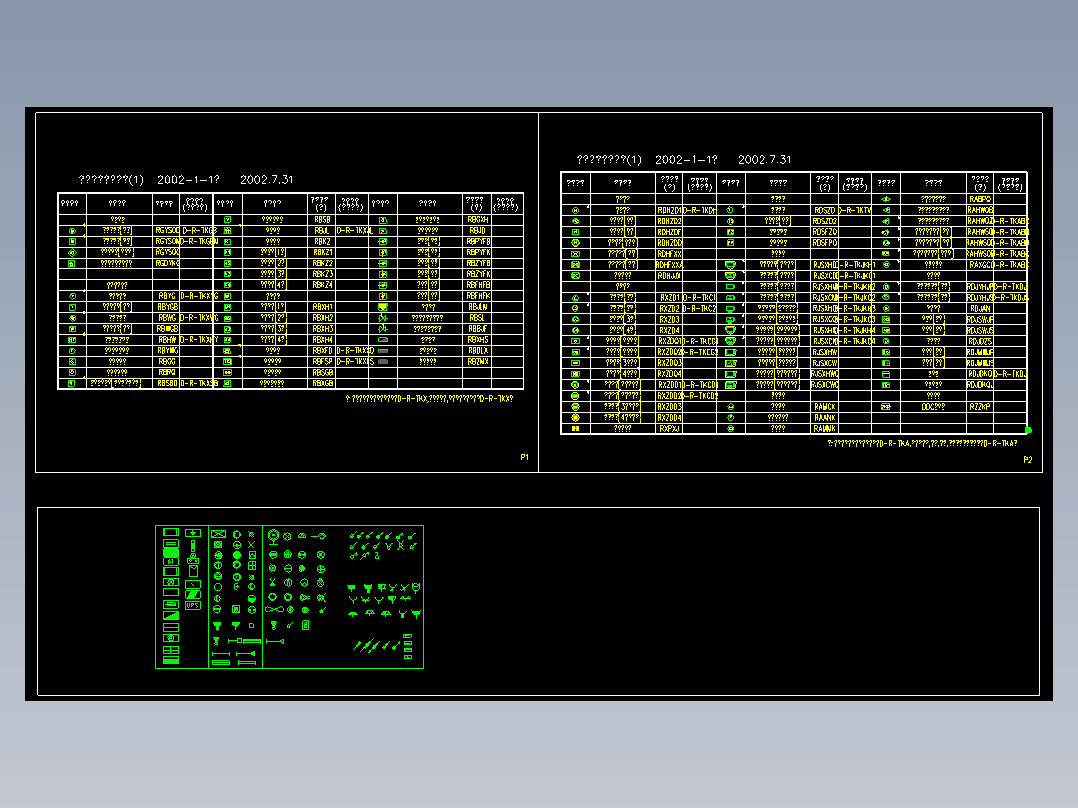This screenshot has width=1078, height=808.
Task: Select the RXPXJ code cell
Action: pos(669,428)
